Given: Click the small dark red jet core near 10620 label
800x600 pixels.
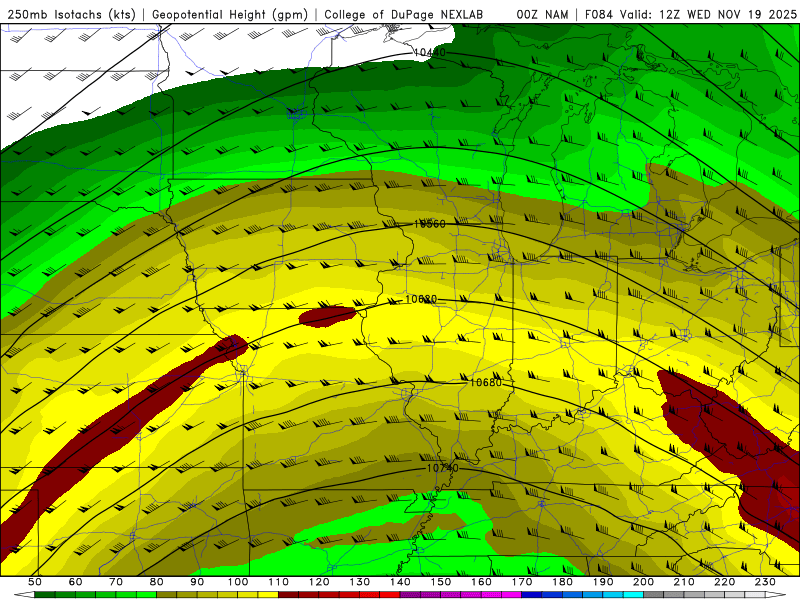Looking at the screenshot, I should [327, 317].
